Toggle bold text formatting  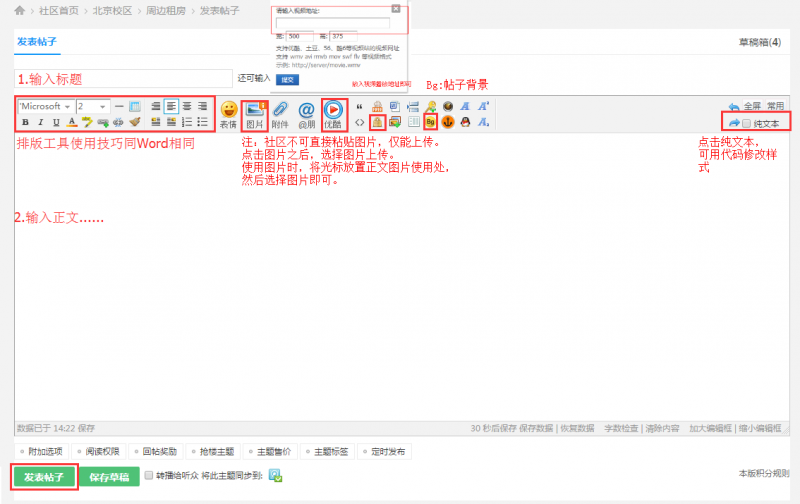click(24, 122)
